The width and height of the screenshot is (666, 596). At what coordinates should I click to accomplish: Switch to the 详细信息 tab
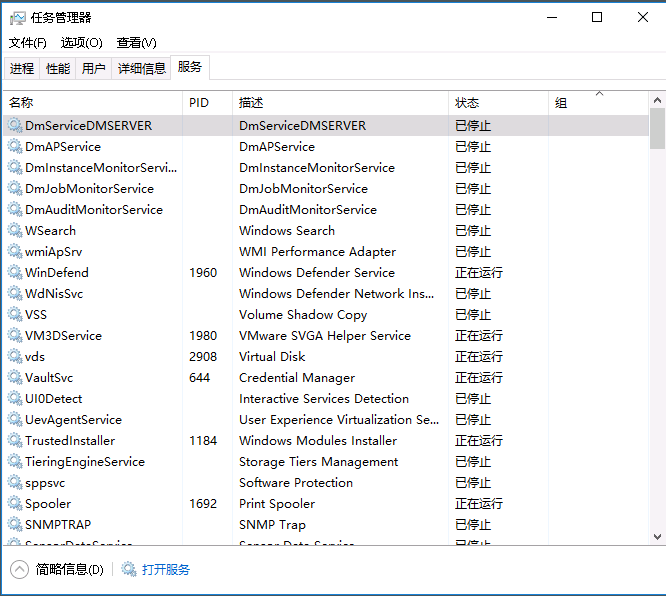[141, 68]
